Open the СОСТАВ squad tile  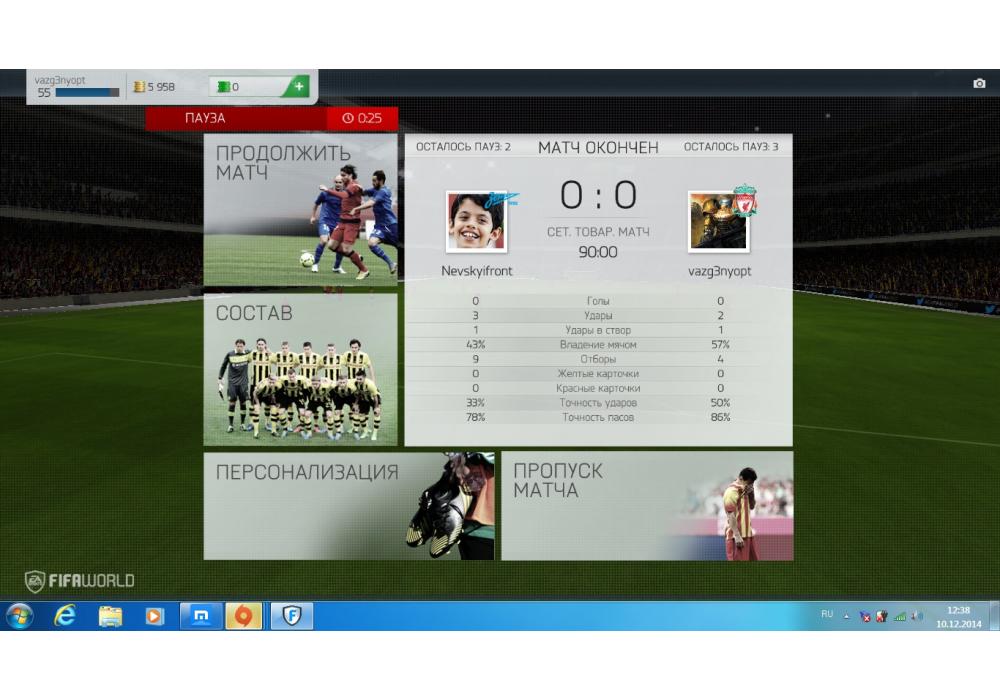coord(300,369)
